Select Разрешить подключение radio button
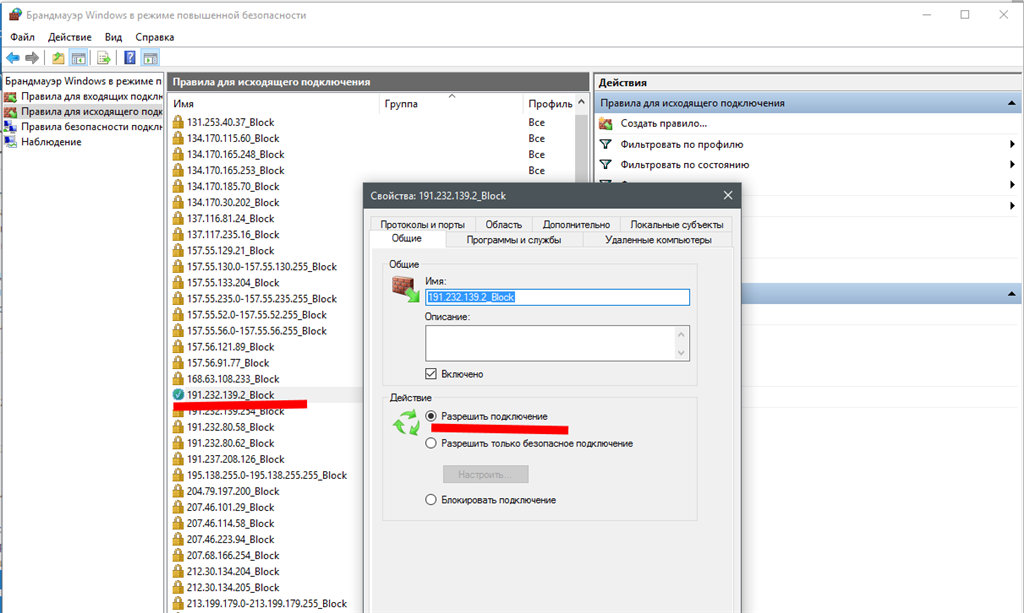Screen dimensions: 1024x613 point(430,416)
